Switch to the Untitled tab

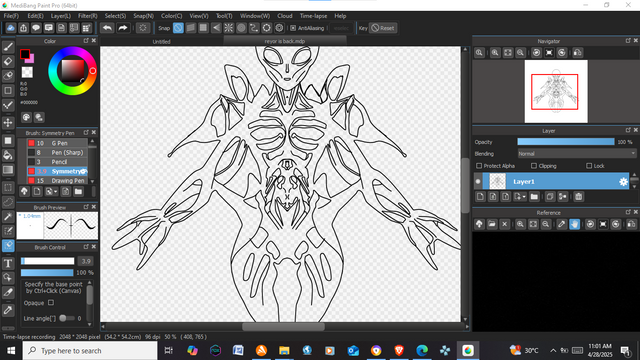(162, 41)
